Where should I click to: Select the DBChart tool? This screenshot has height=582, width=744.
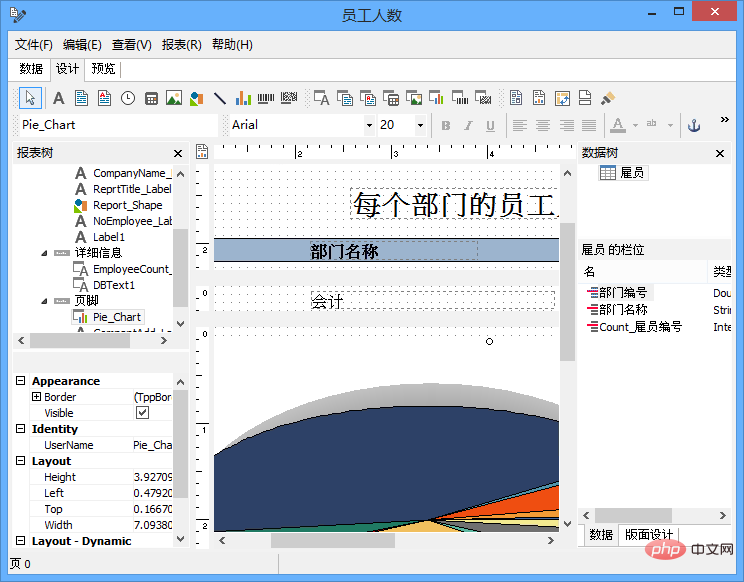tap(437, 98)
